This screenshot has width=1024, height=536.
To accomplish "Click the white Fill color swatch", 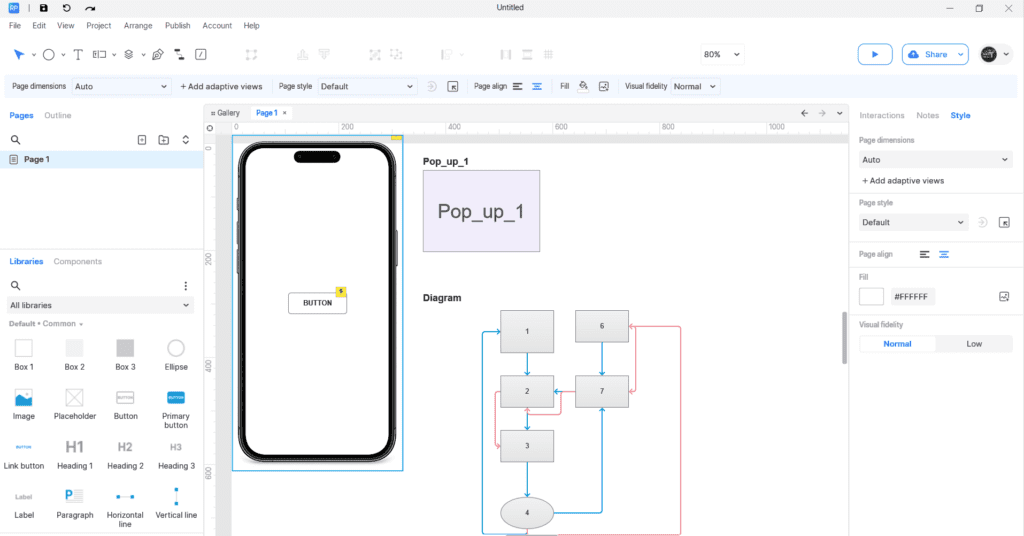I will pos(871,297).
